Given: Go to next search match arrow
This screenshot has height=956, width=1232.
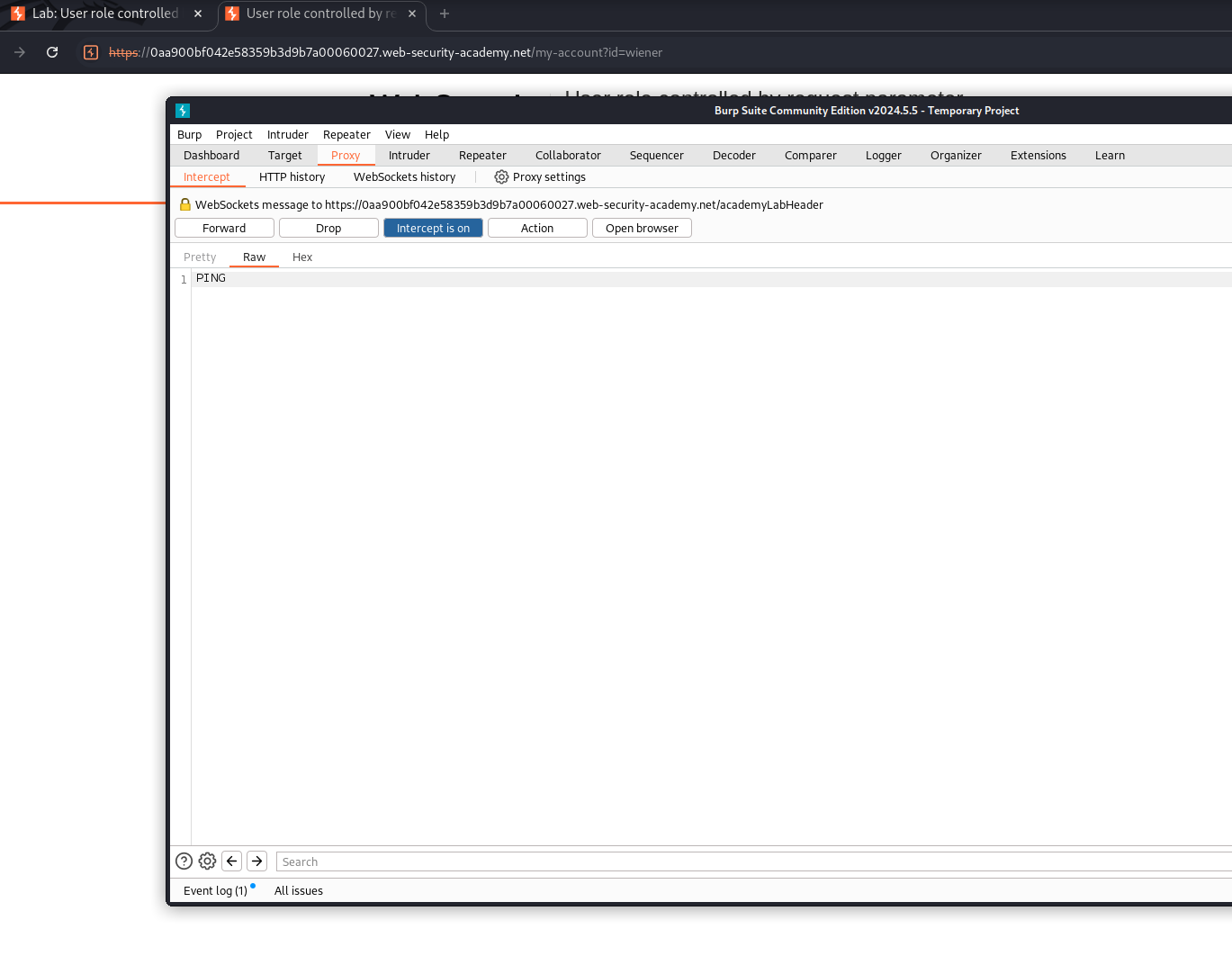Looking at the screenshot, I should [256, 861].
